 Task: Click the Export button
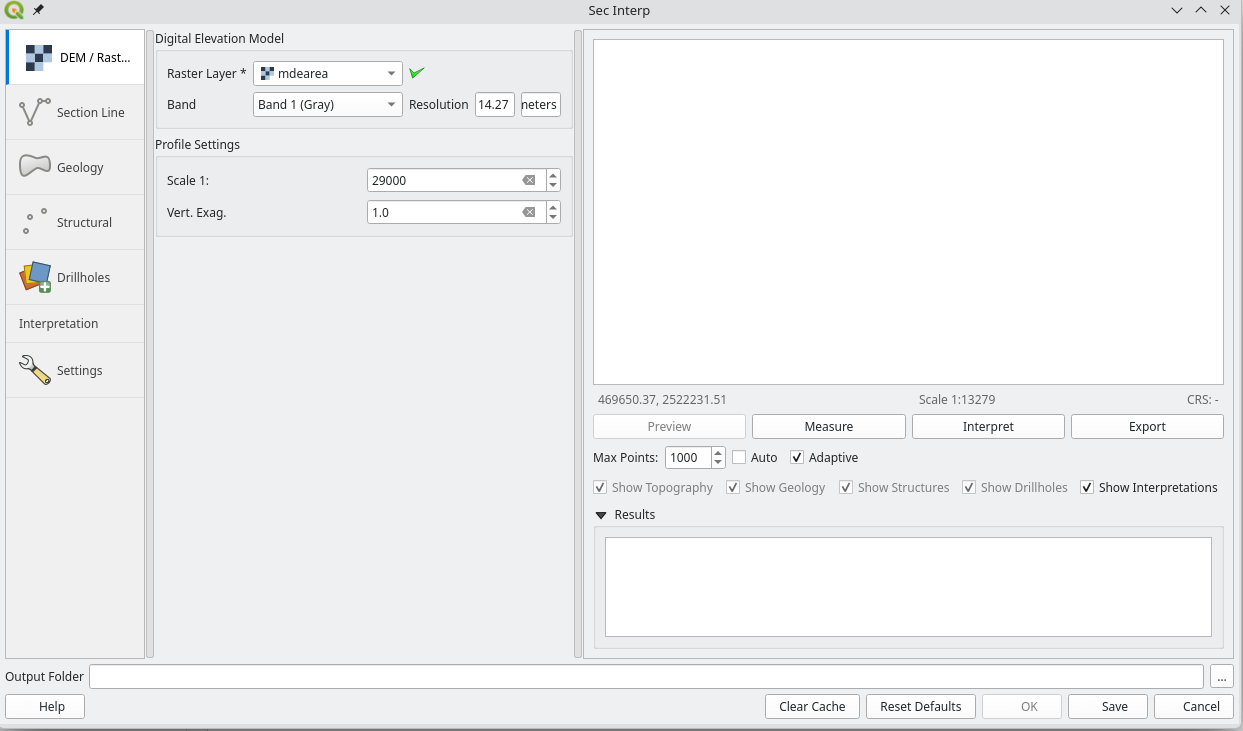tap(1147, 426)
